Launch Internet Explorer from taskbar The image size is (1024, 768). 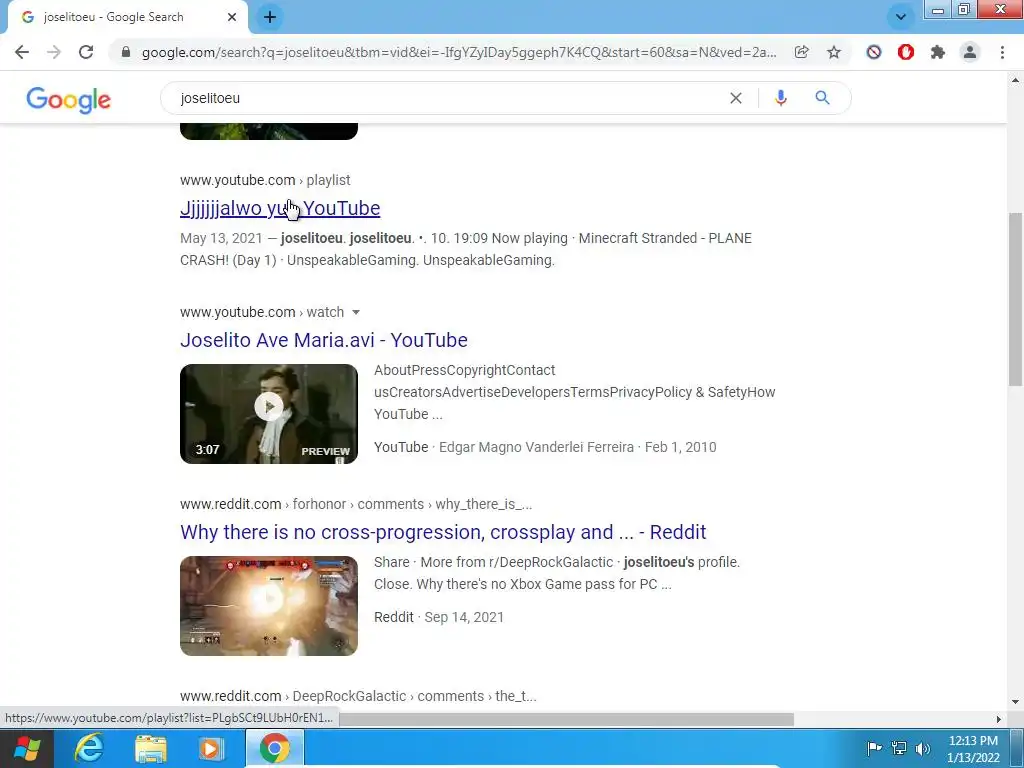click(x=89, y=748)
